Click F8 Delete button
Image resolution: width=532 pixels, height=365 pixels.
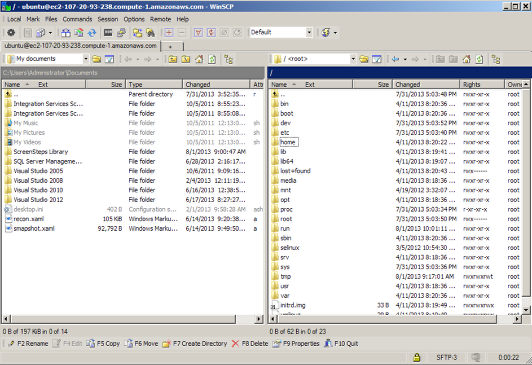(250, 344)
